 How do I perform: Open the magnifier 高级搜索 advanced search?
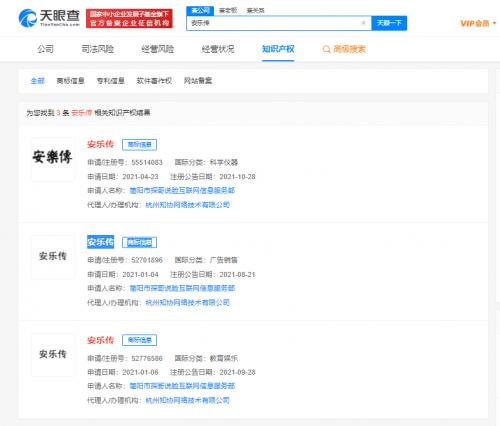pos(344,49)
